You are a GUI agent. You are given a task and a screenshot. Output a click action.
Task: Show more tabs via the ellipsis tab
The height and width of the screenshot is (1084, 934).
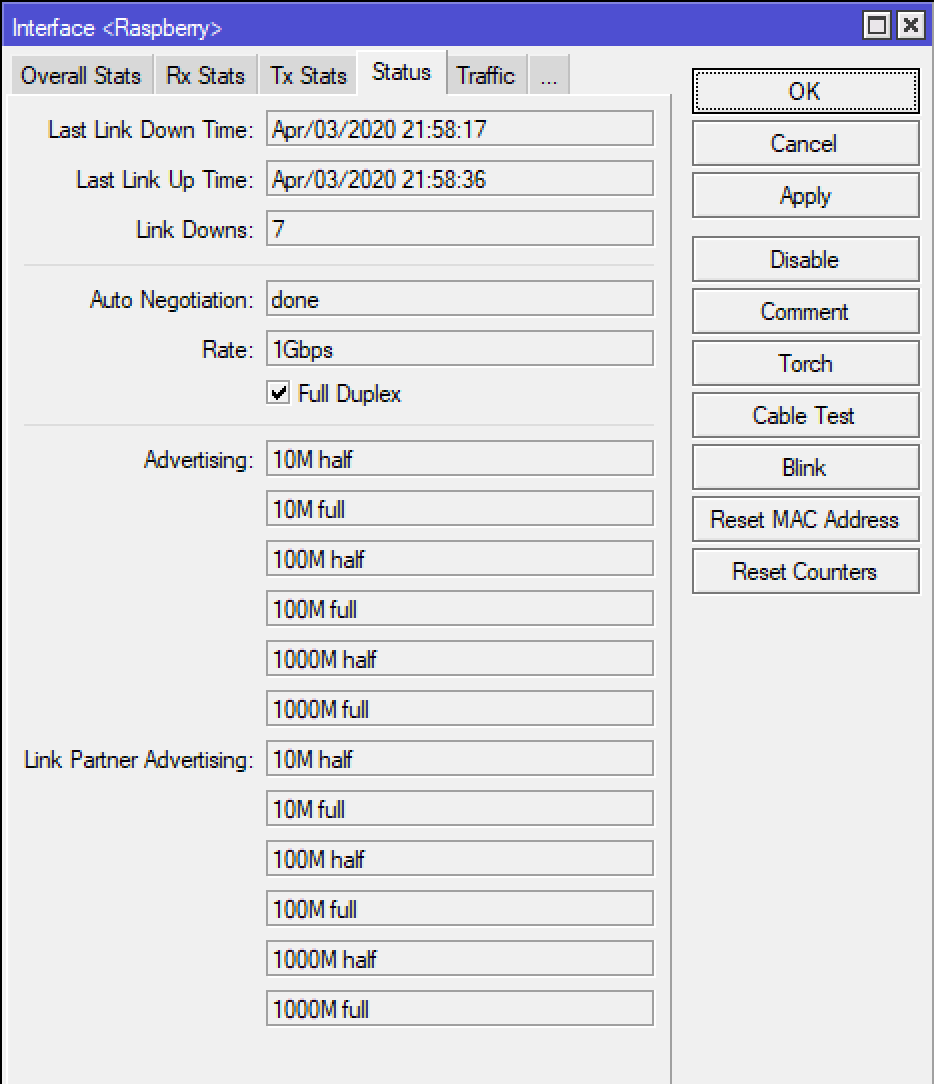[549, 75]
